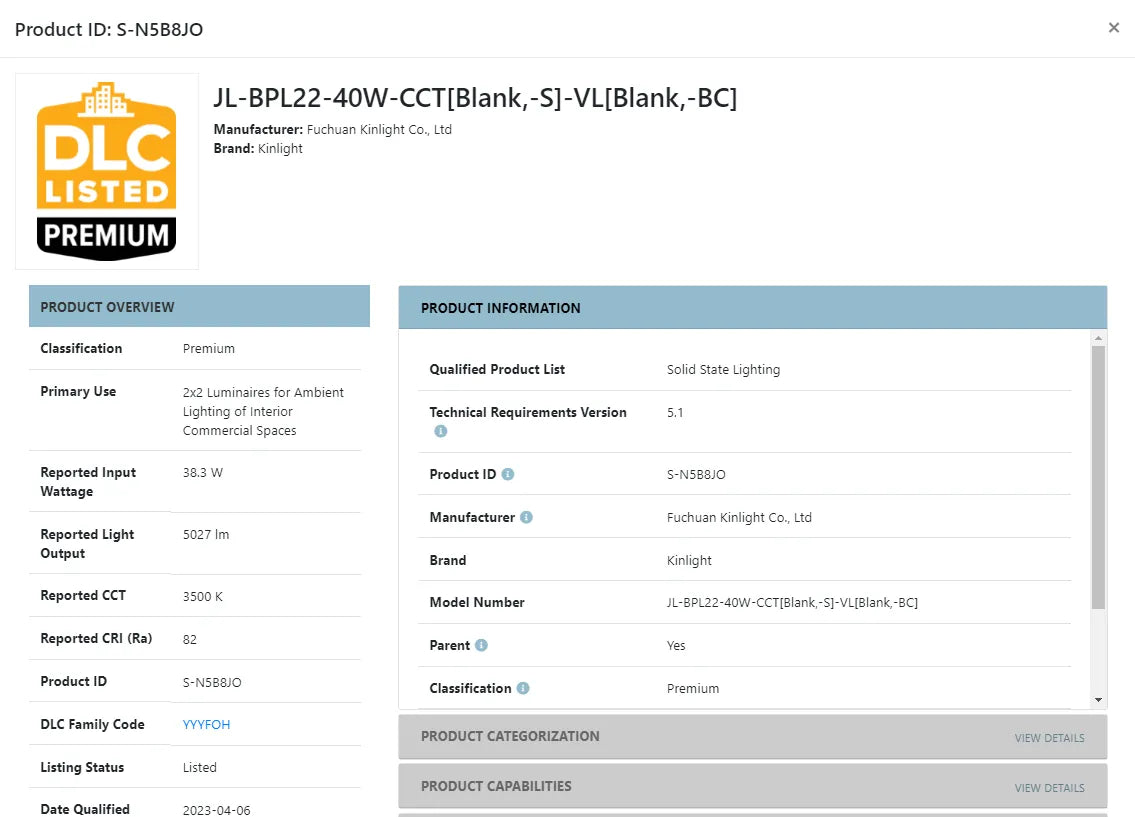Image resolution: width=1135 pixels, height=817 pixels.
Task: Expand the Product Capabilities panel header
Action: [x=496, y=786]
